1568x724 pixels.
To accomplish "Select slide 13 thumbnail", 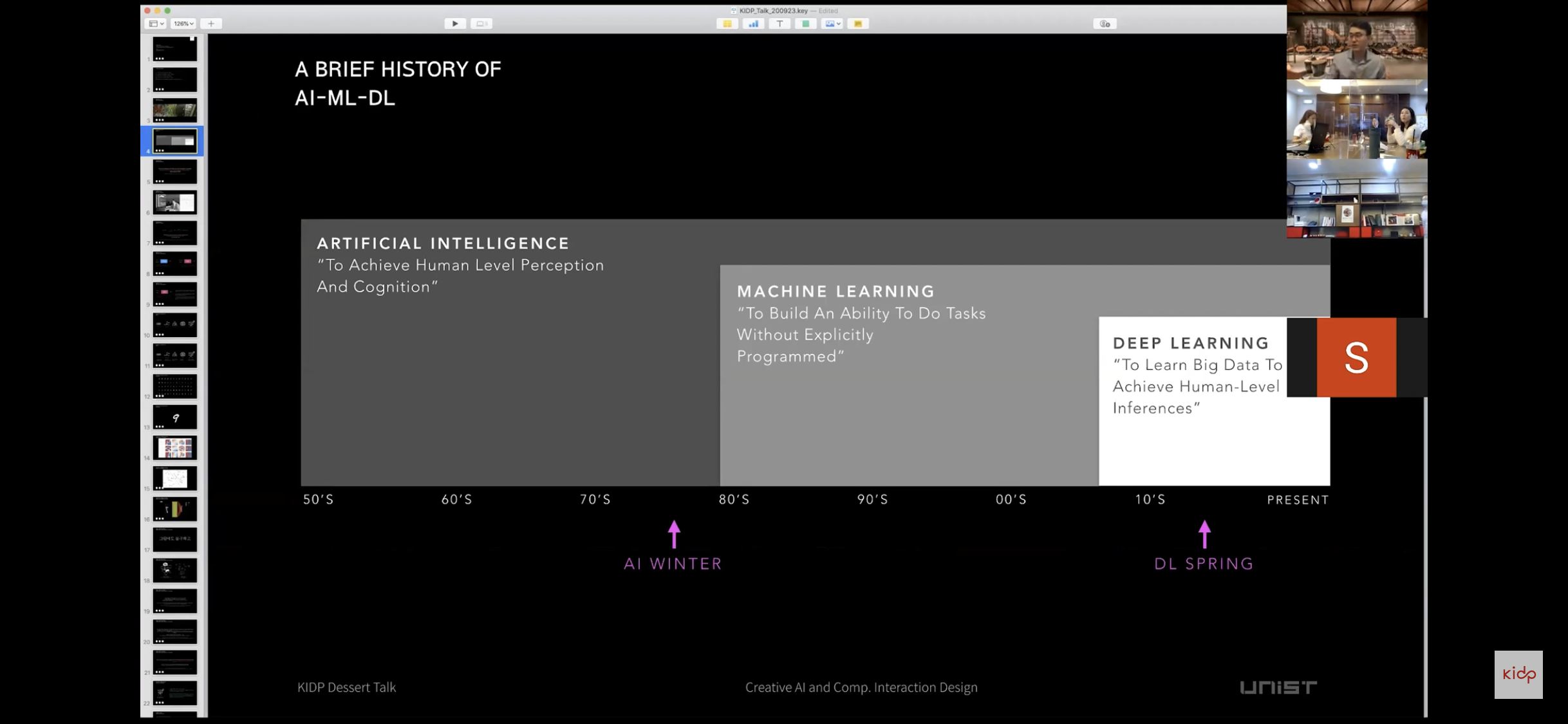I will click(x=175, y=417).
